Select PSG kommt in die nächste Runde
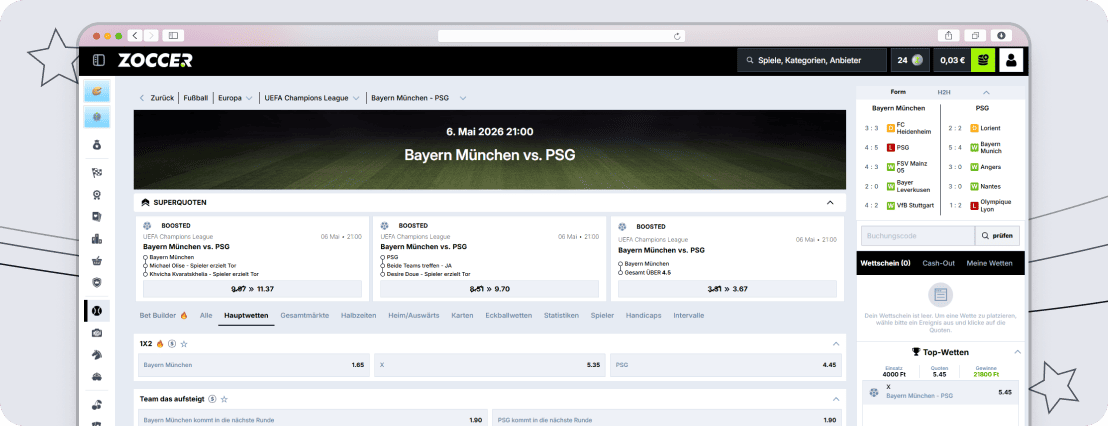 [x=667, y=420]
